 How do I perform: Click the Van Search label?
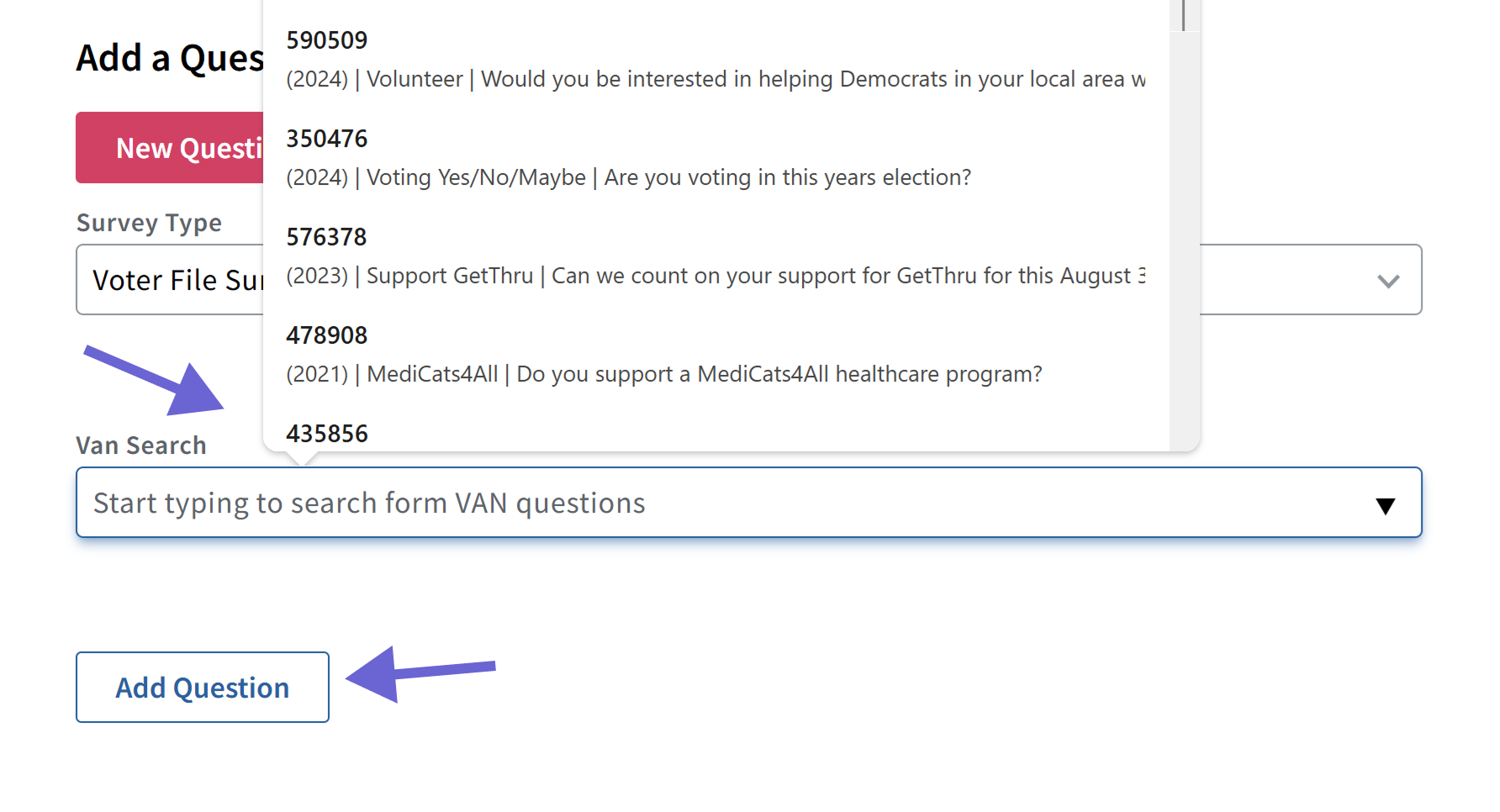(140, 445)
